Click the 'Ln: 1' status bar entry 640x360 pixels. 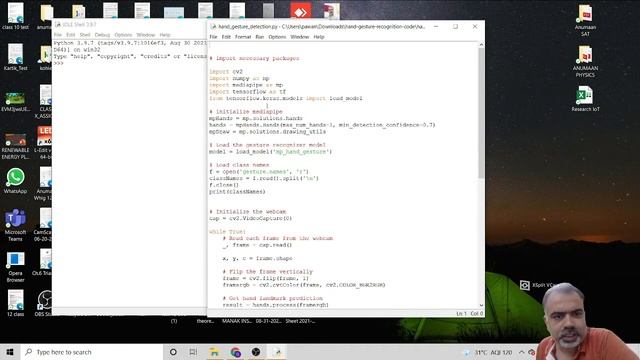click(461, 313)
